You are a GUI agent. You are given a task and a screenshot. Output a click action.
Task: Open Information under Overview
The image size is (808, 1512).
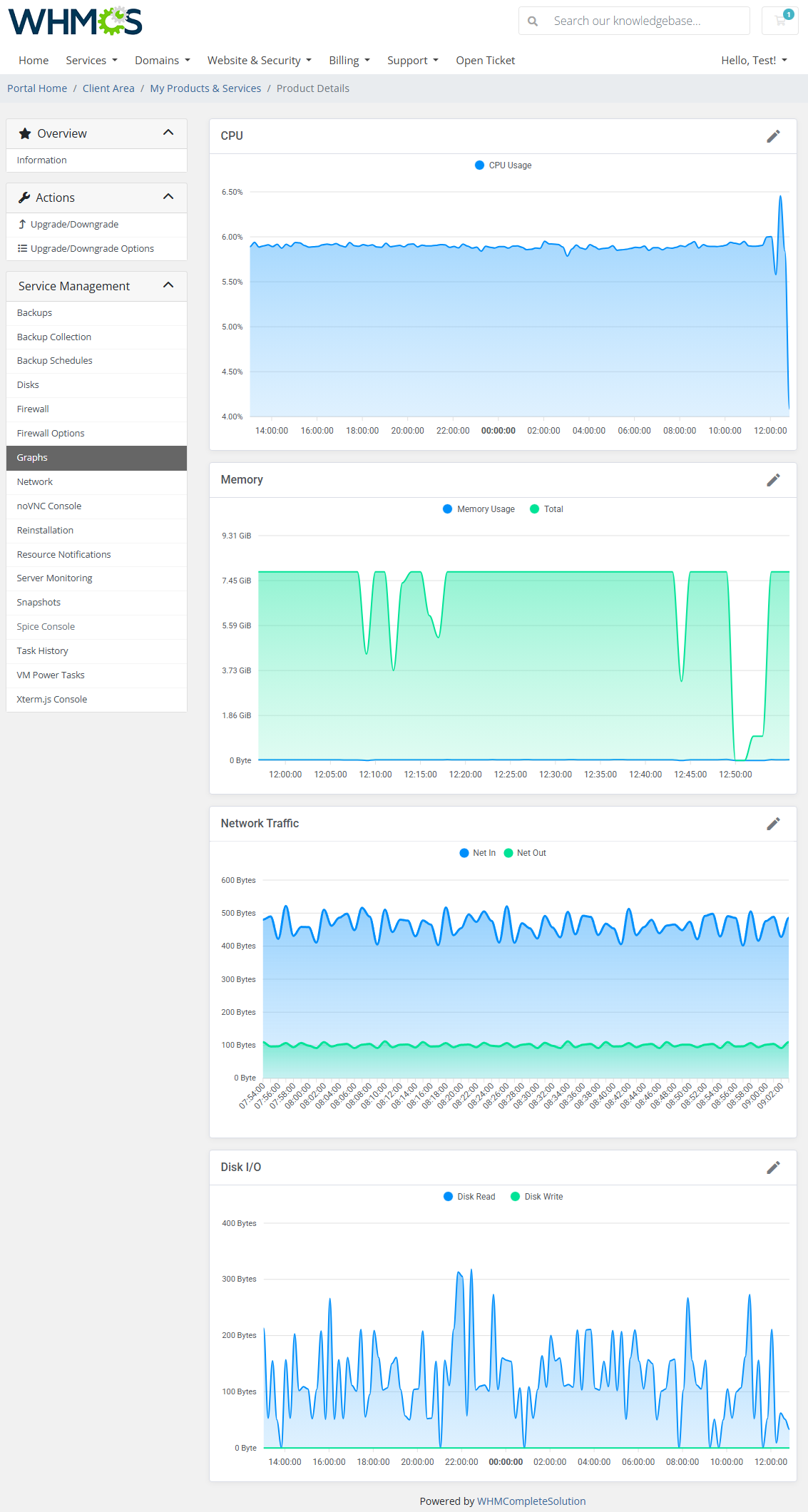coord(96,160)
